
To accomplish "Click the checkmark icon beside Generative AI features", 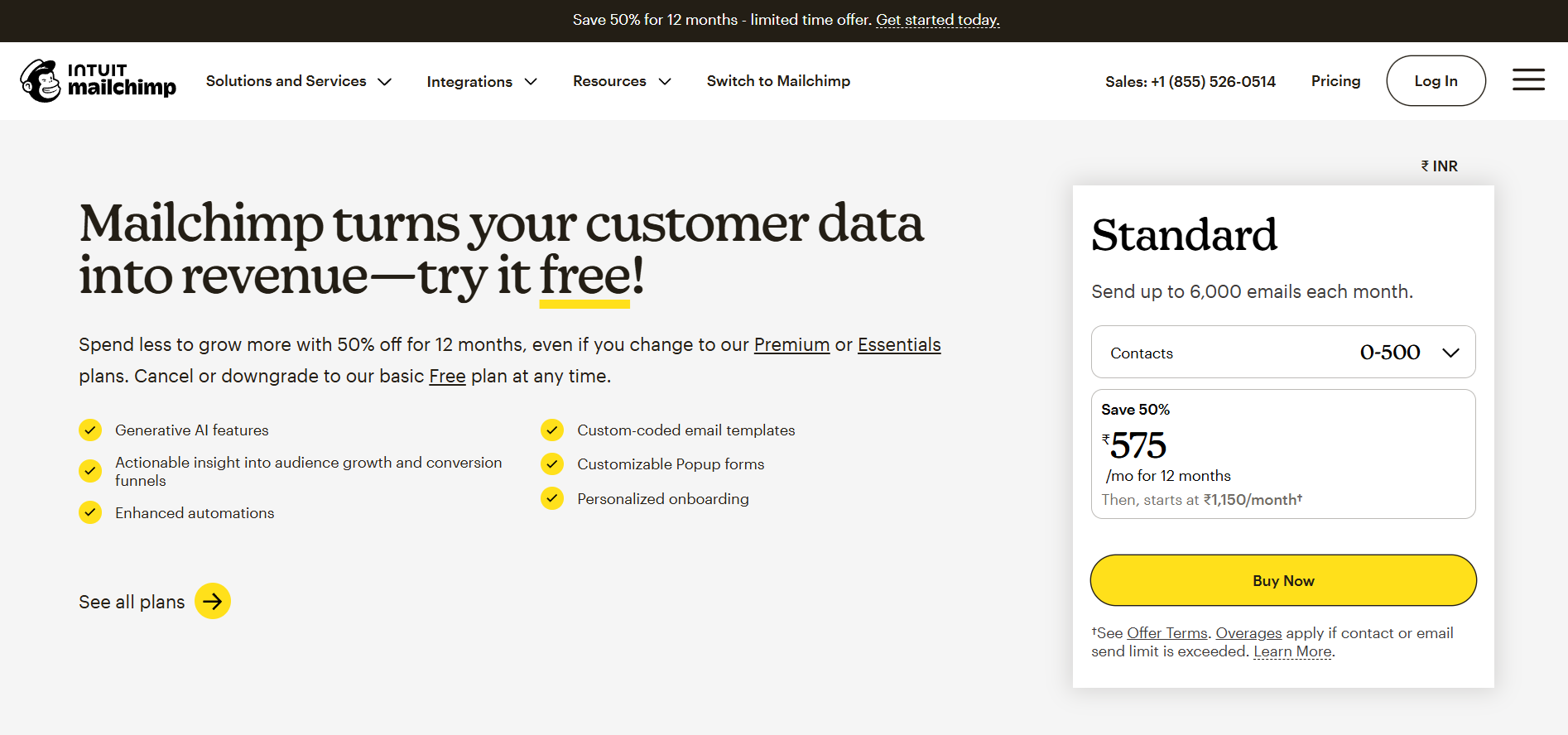I will (x=90, y=430).
